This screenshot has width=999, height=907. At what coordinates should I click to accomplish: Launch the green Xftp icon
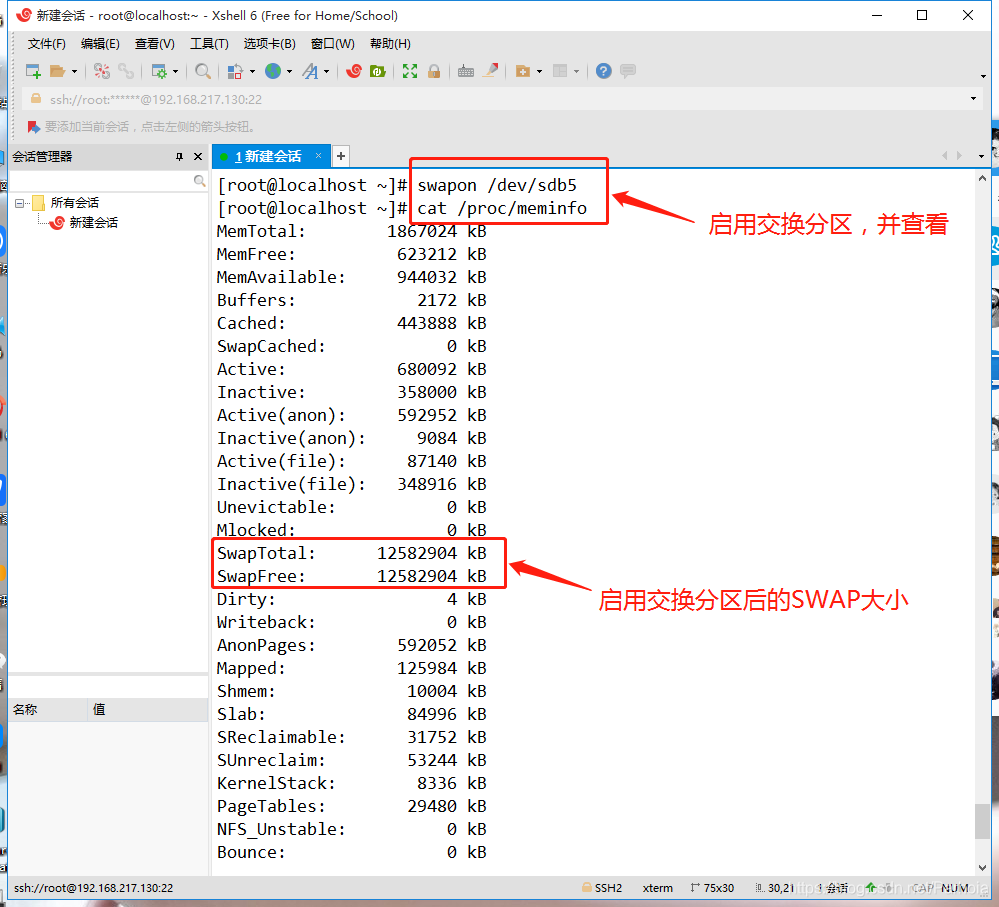[378, 71]
